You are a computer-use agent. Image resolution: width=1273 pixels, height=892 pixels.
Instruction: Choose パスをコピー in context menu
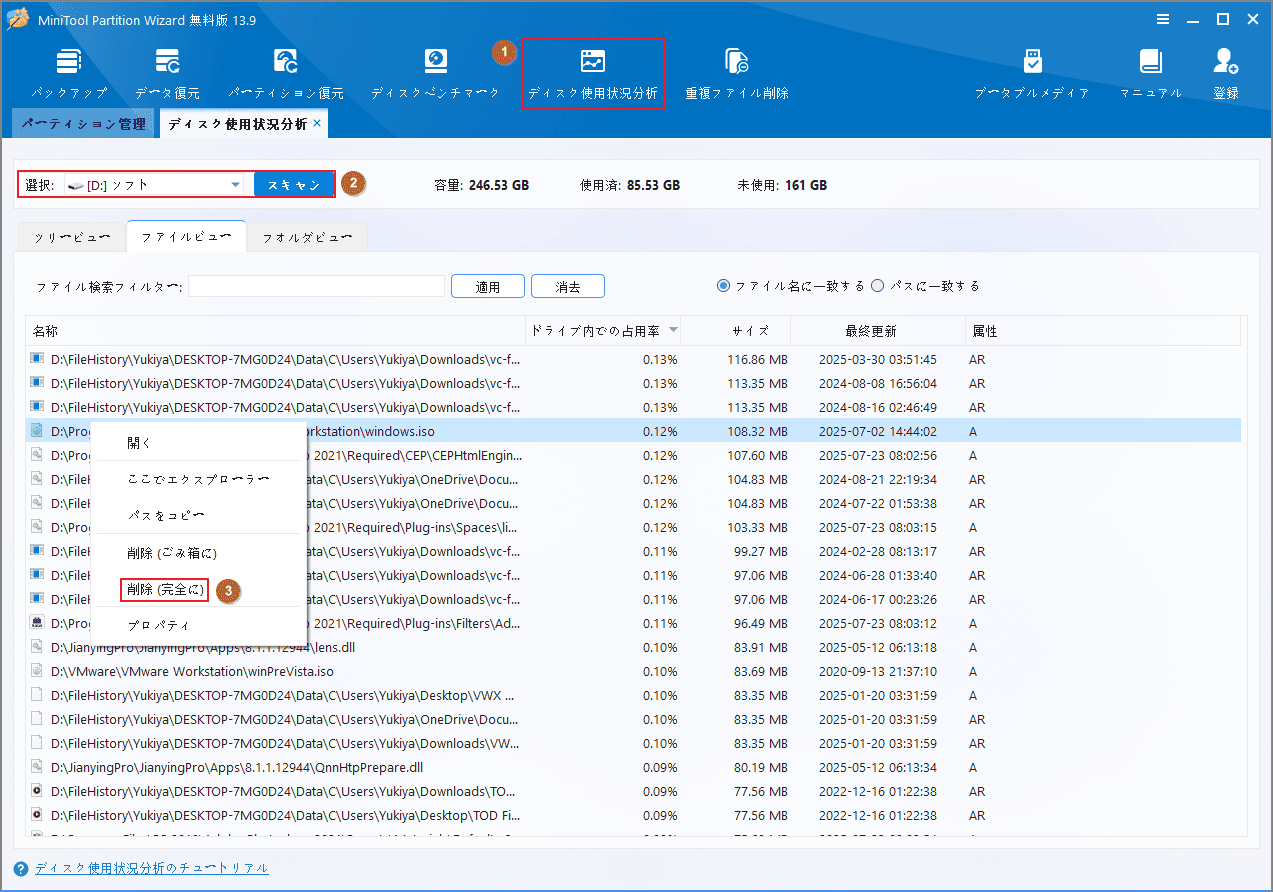pos(199,515)
